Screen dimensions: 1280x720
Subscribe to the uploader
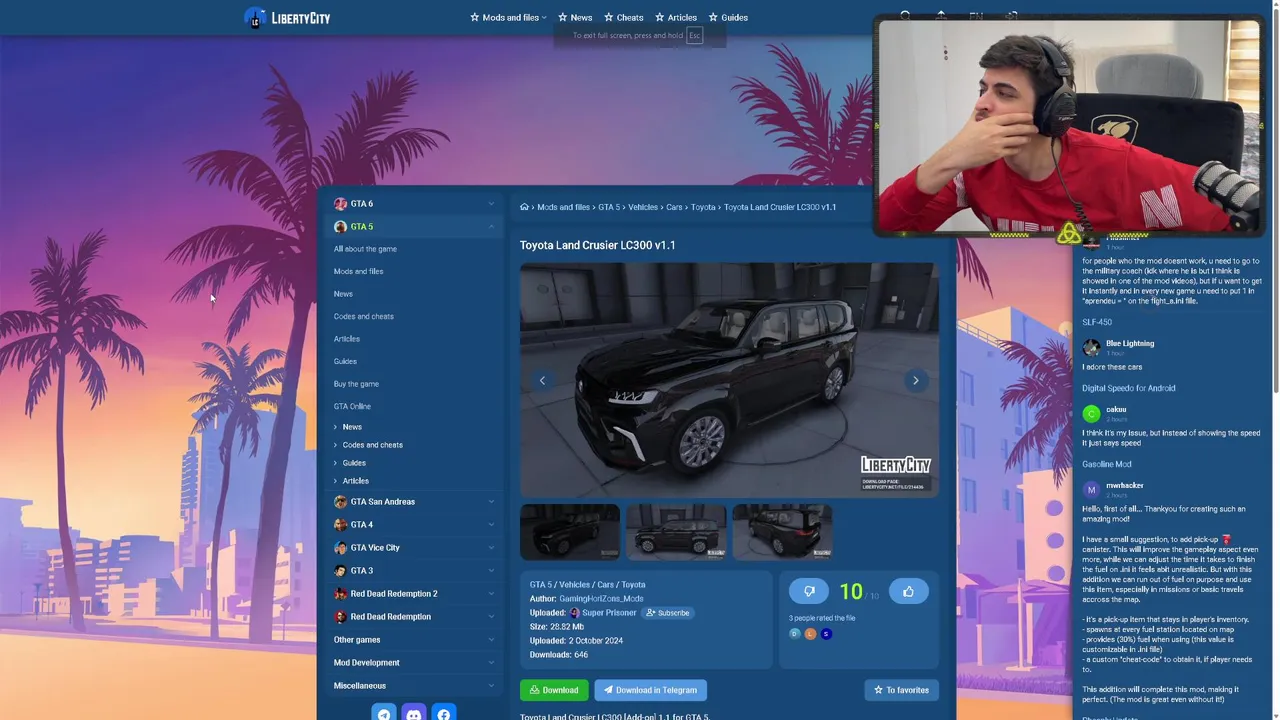[667, 613]
